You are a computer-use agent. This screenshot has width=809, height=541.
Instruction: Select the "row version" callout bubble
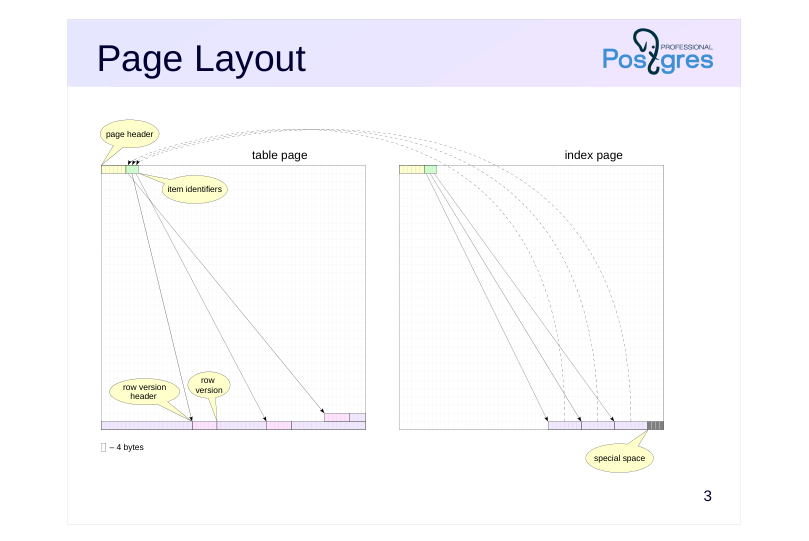pyautogui.click(x=208, y=385)
